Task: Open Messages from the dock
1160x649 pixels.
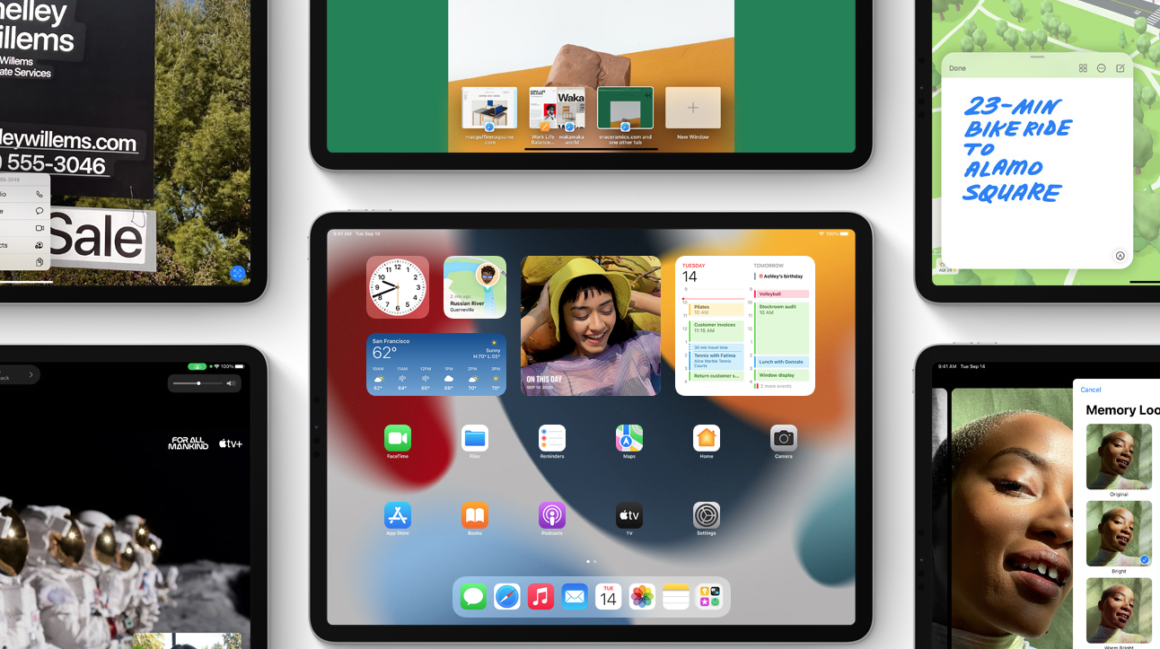Action: tap(473, 597)
